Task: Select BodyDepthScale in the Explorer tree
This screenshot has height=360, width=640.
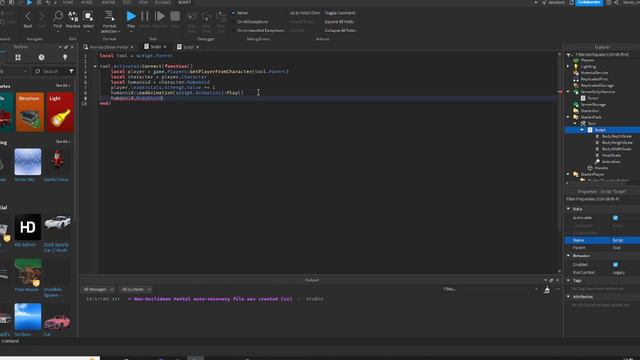Action: coord(616,136)
